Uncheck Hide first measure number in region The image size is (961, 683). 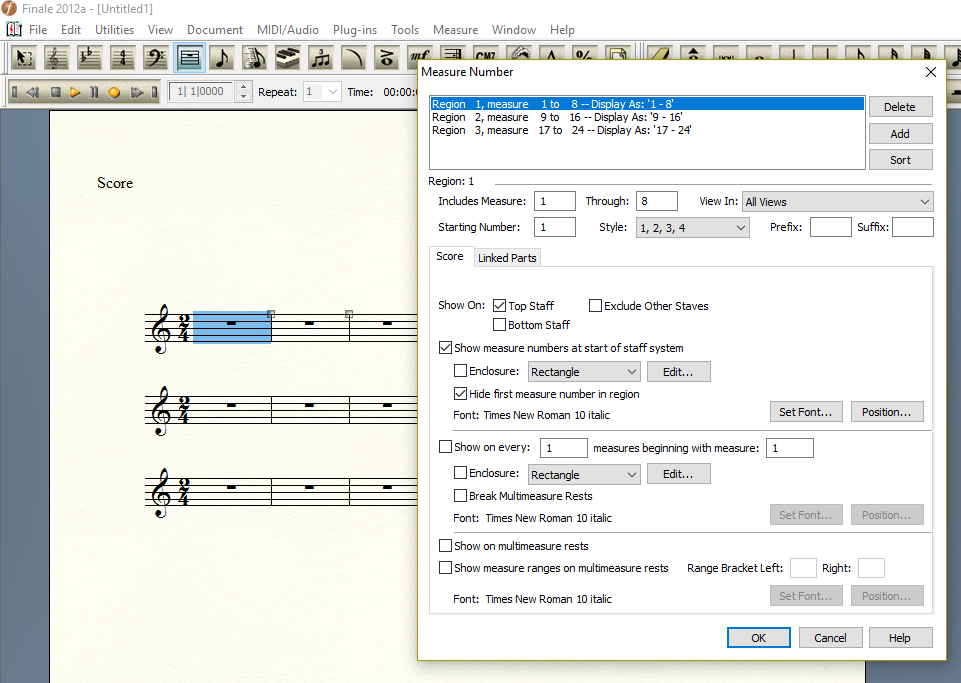(461, 394)
